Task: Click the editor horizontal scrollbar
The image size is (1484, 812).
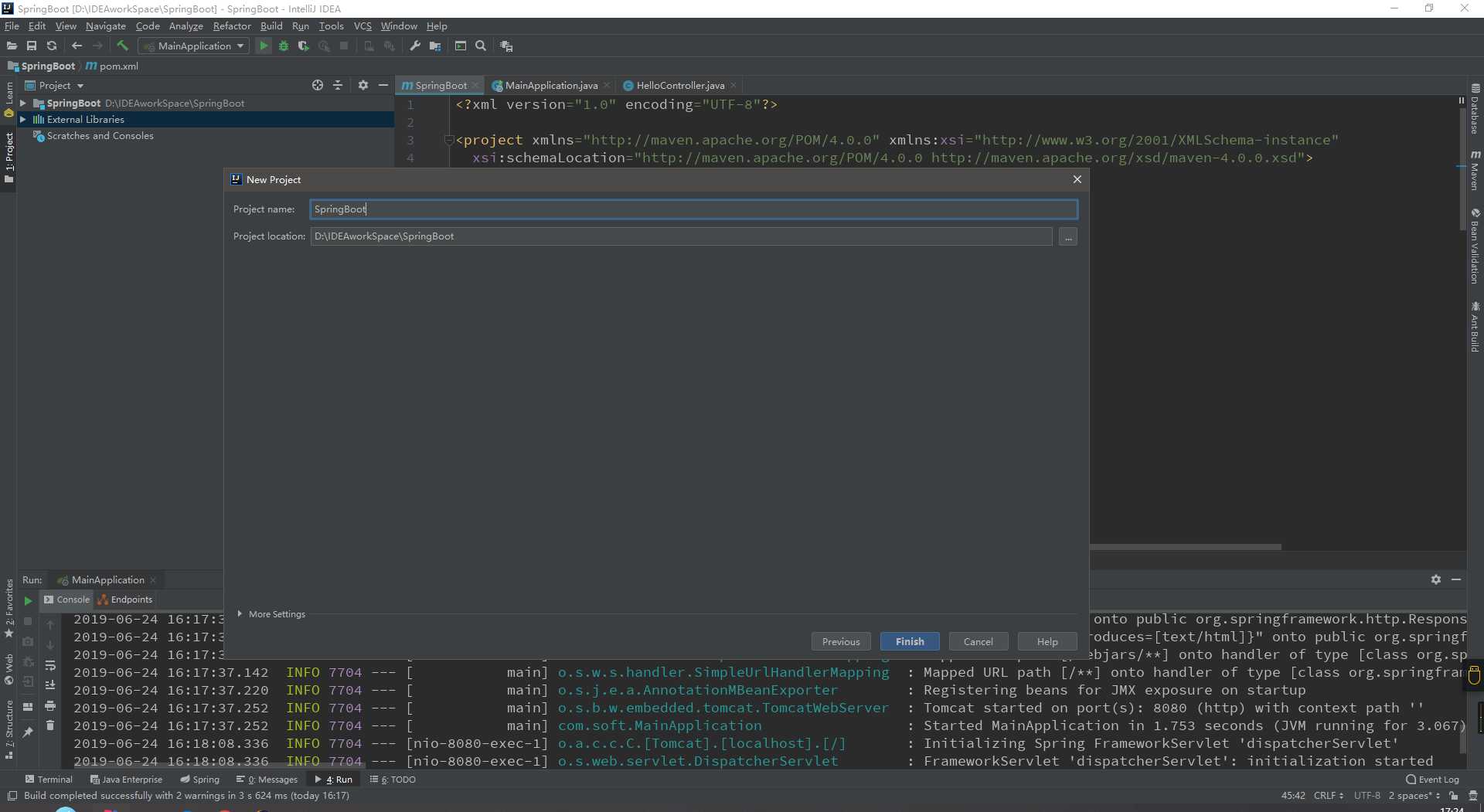Action: tap(1186, 547)
